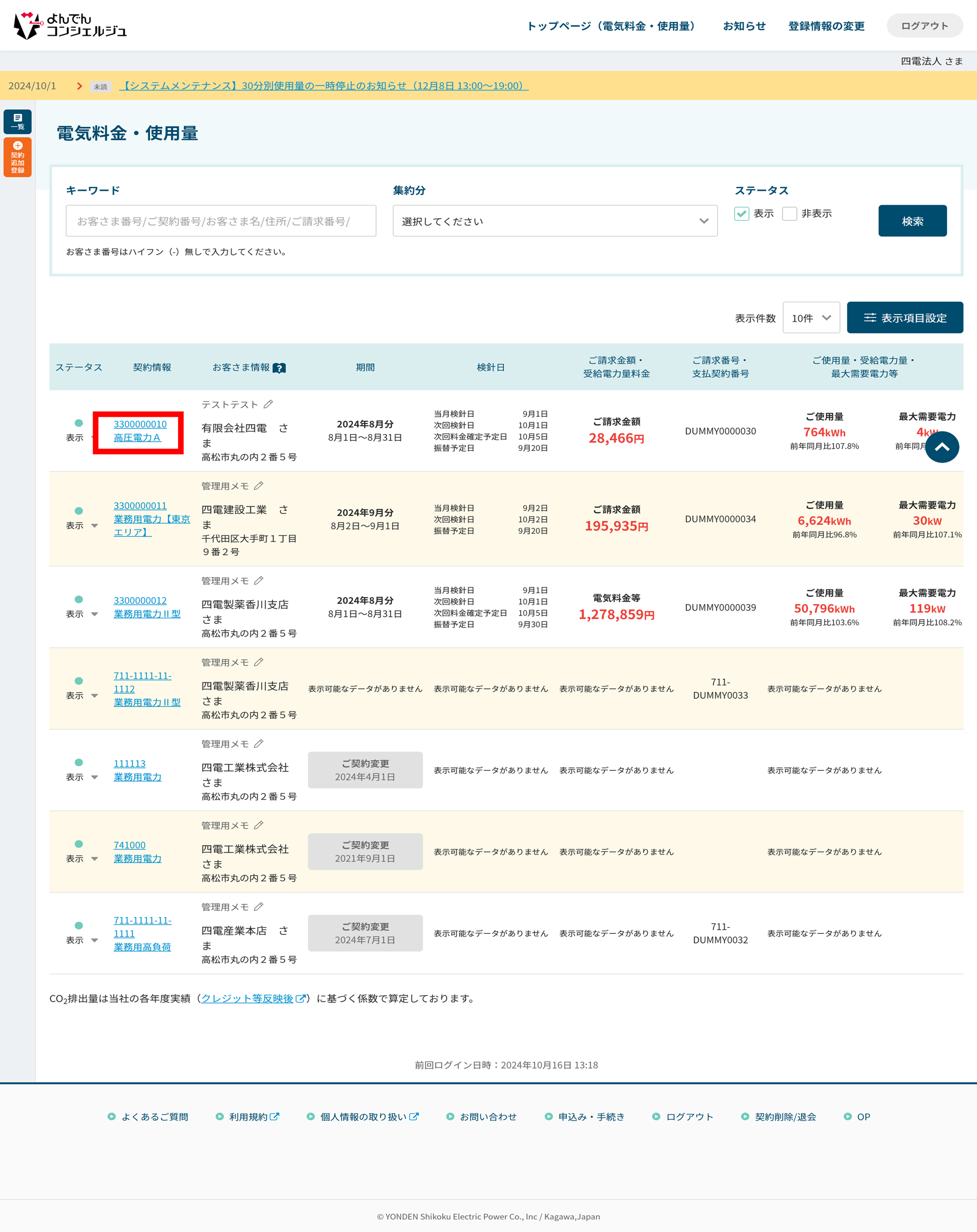The height and width of the screenshot is (1232, 977).
Task: Open 表示項目設定 button
Action: (x=904, y=318)
